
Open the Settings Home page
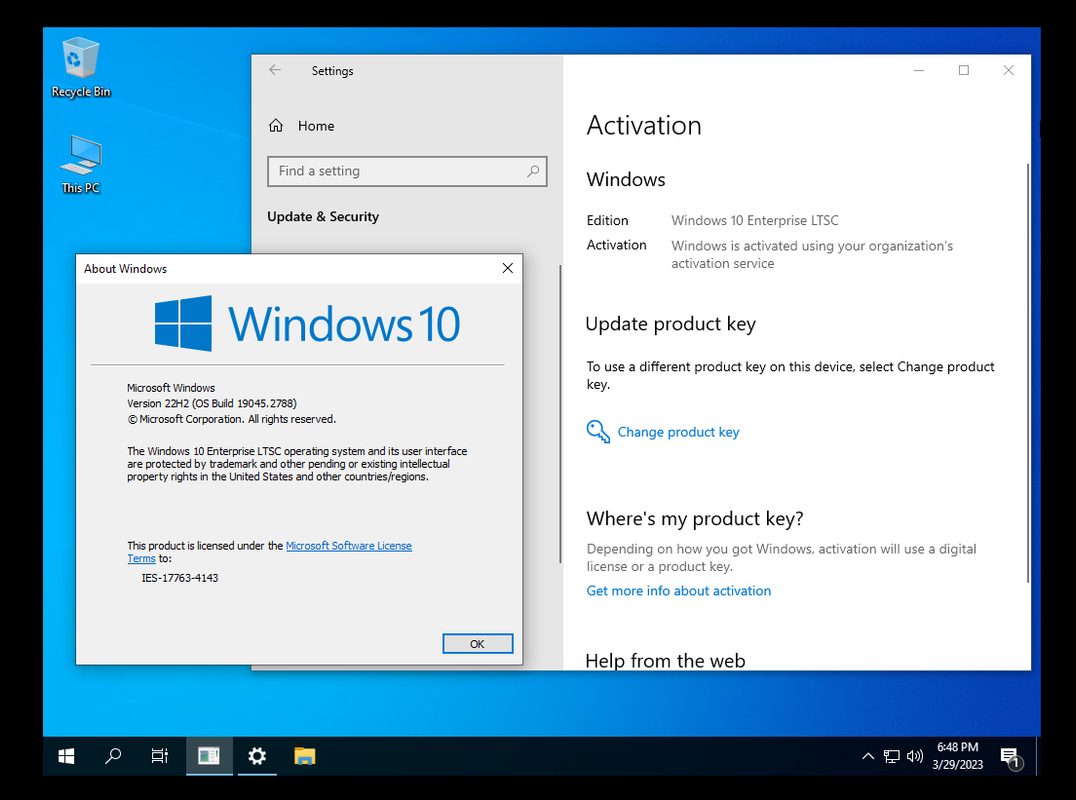(x=302, y=126)
